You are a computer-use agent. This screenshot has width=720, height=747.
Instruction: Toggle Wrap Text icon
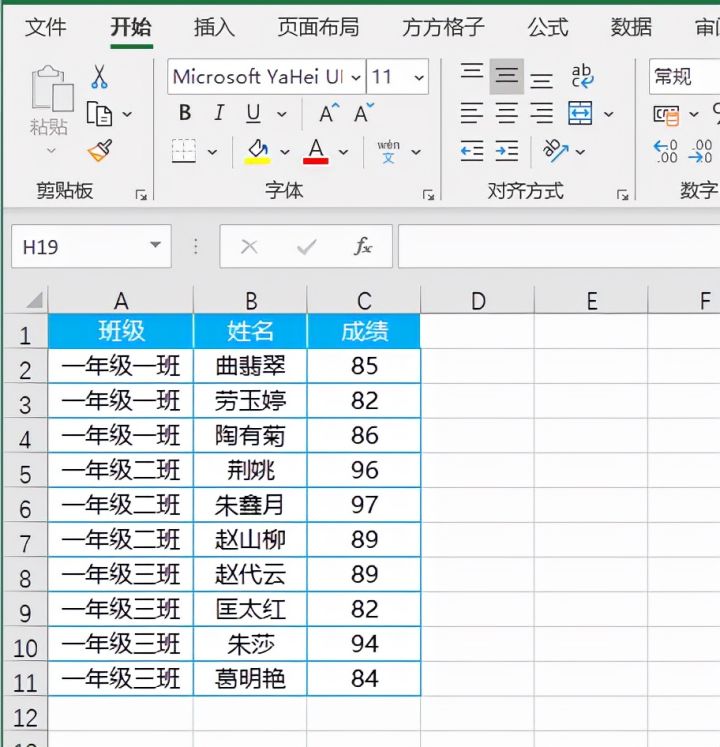tap(582, 77)
